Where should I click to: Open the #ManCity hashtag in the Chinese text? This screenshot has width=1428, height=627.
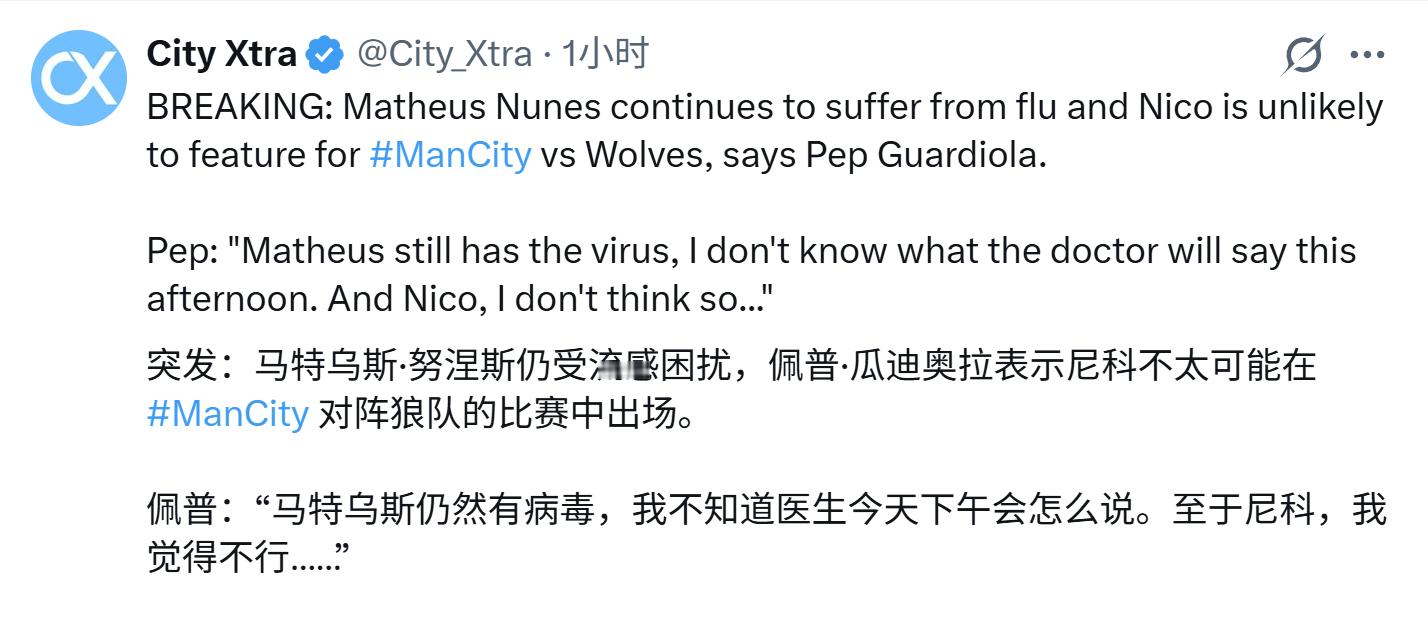226,415
